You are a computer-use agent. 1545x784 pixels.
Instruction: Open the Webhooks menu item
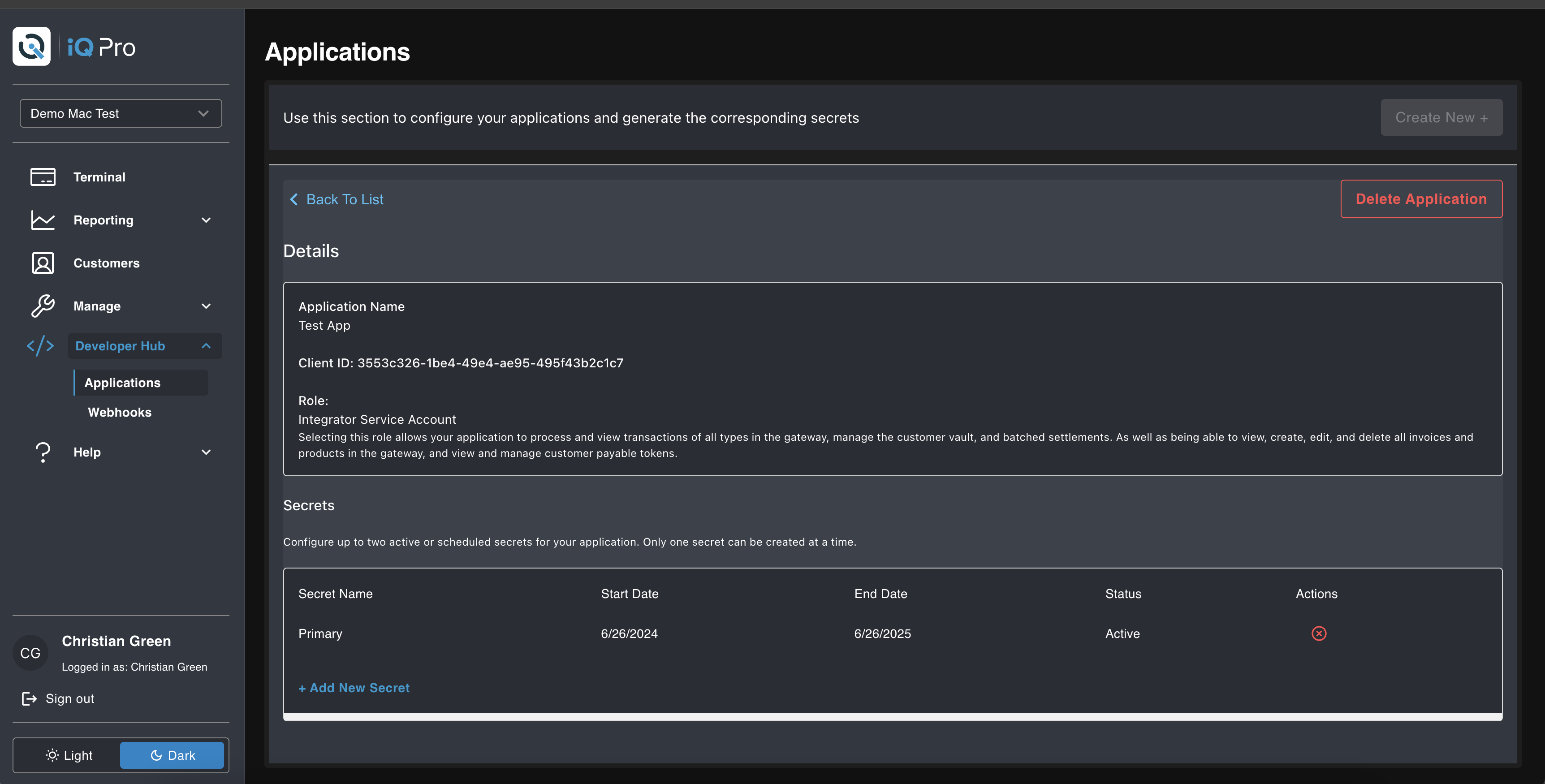pos(119,412)
